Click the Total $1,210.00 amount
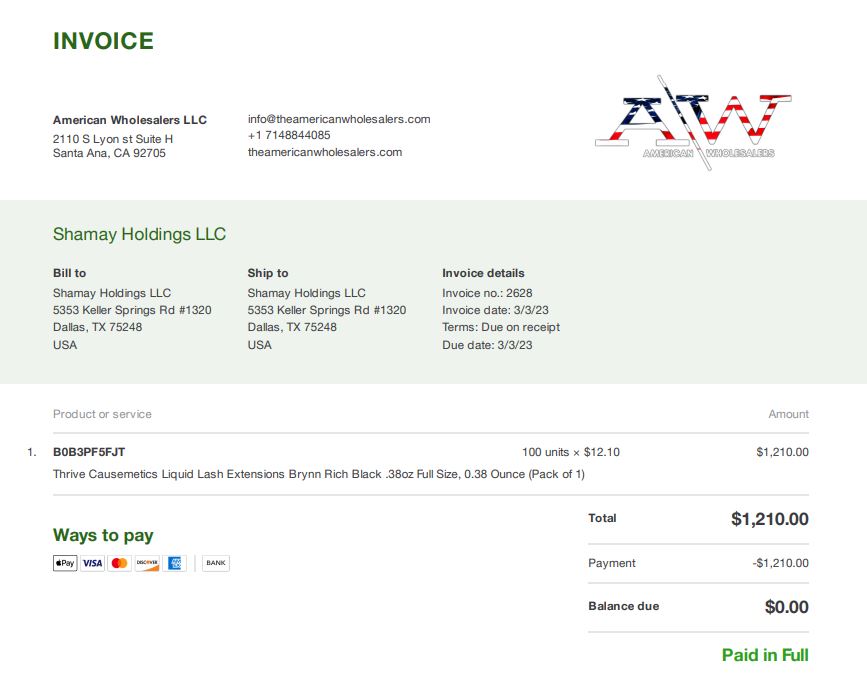 [770, 519]
